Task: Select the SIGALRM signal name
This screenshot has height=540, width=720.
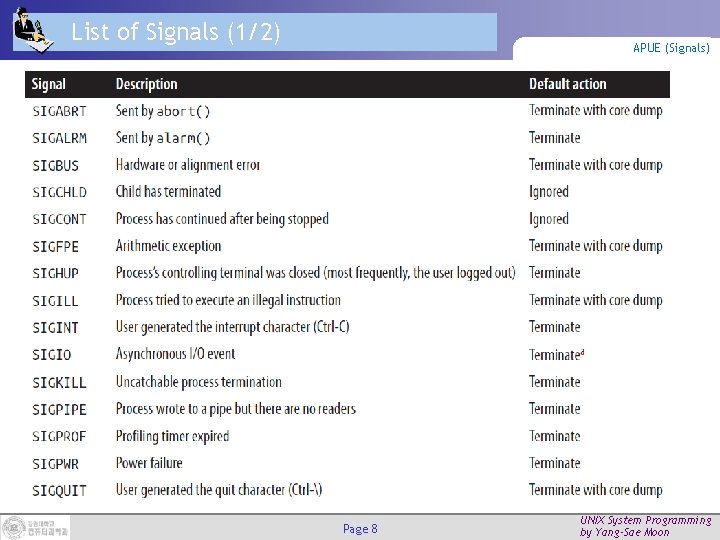Action: (59, 138)
